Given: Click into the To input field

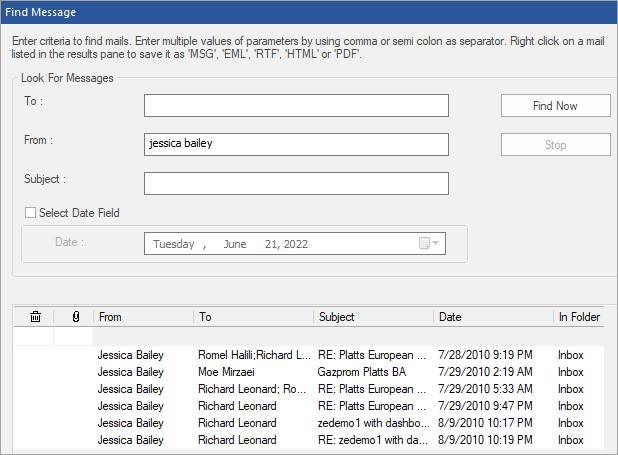Looking at the screenshot, I should 296,106.
